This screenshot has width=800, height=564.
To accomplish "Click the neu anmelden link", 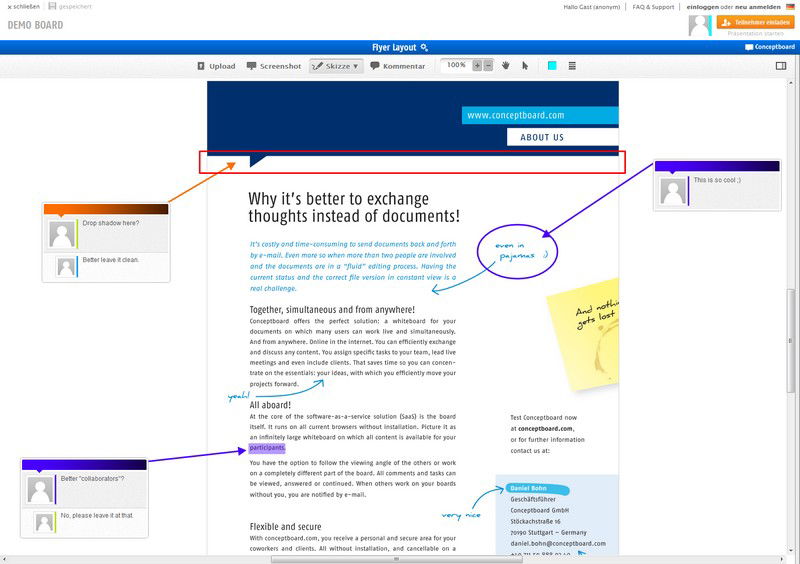I will tap(758, 7).
